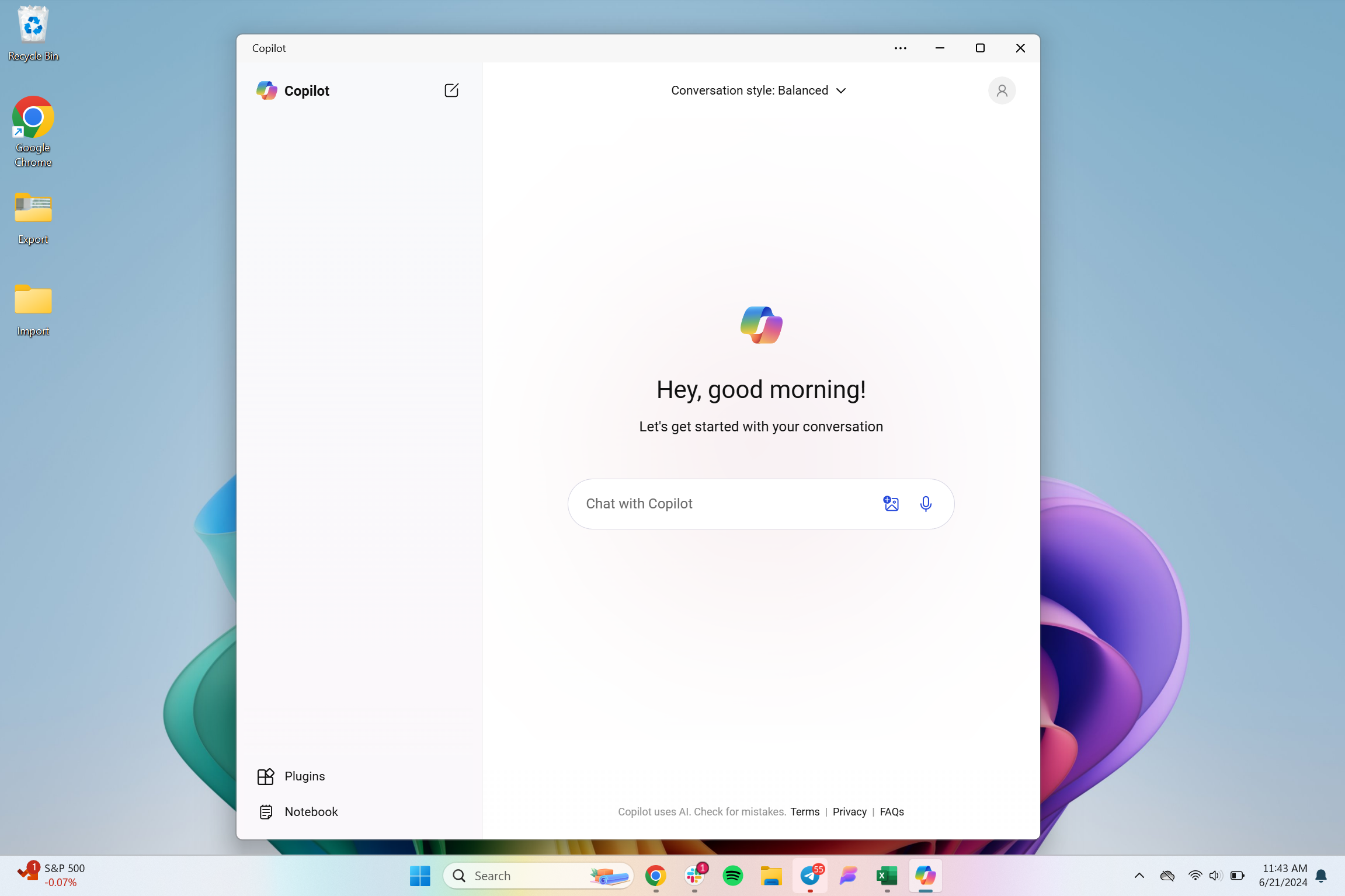1345x896 pixels.
Task: Expand the Conversation style: Balanced dropdown
Action: click(758, 90)
